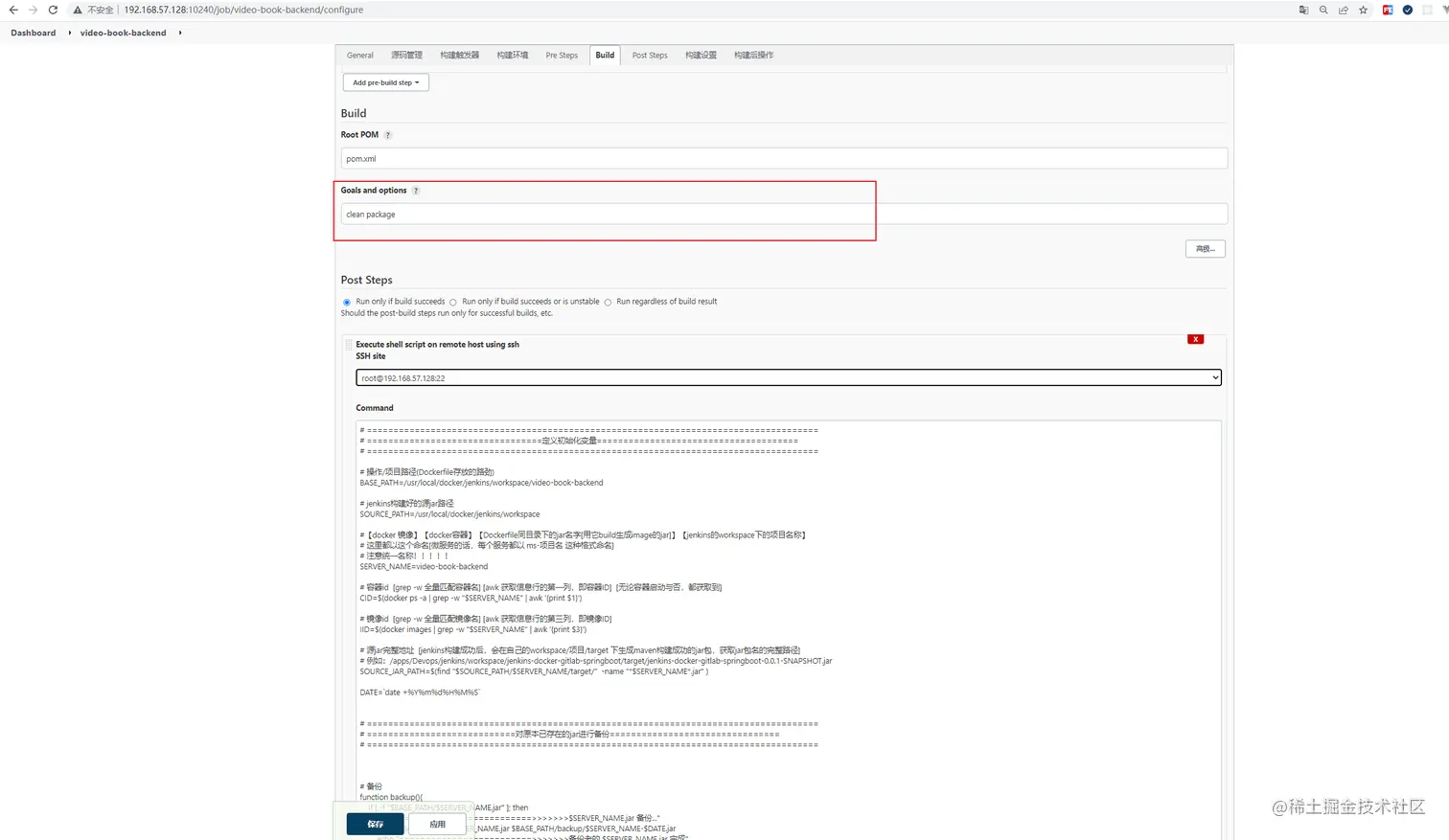Viewport: 1449px width, 840px height.
Task: Click the Post Steps section heading
Action: click(366, 281)
